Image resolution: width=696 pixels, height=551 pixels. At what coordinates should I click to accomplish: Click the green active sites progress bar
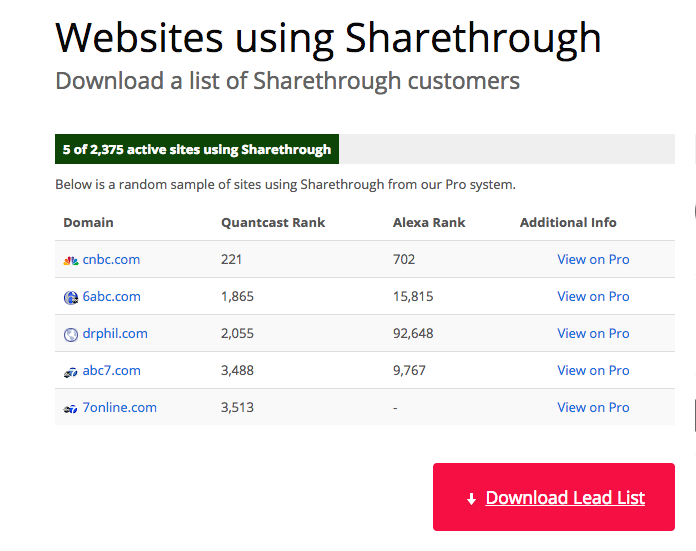tap(197, 149)
